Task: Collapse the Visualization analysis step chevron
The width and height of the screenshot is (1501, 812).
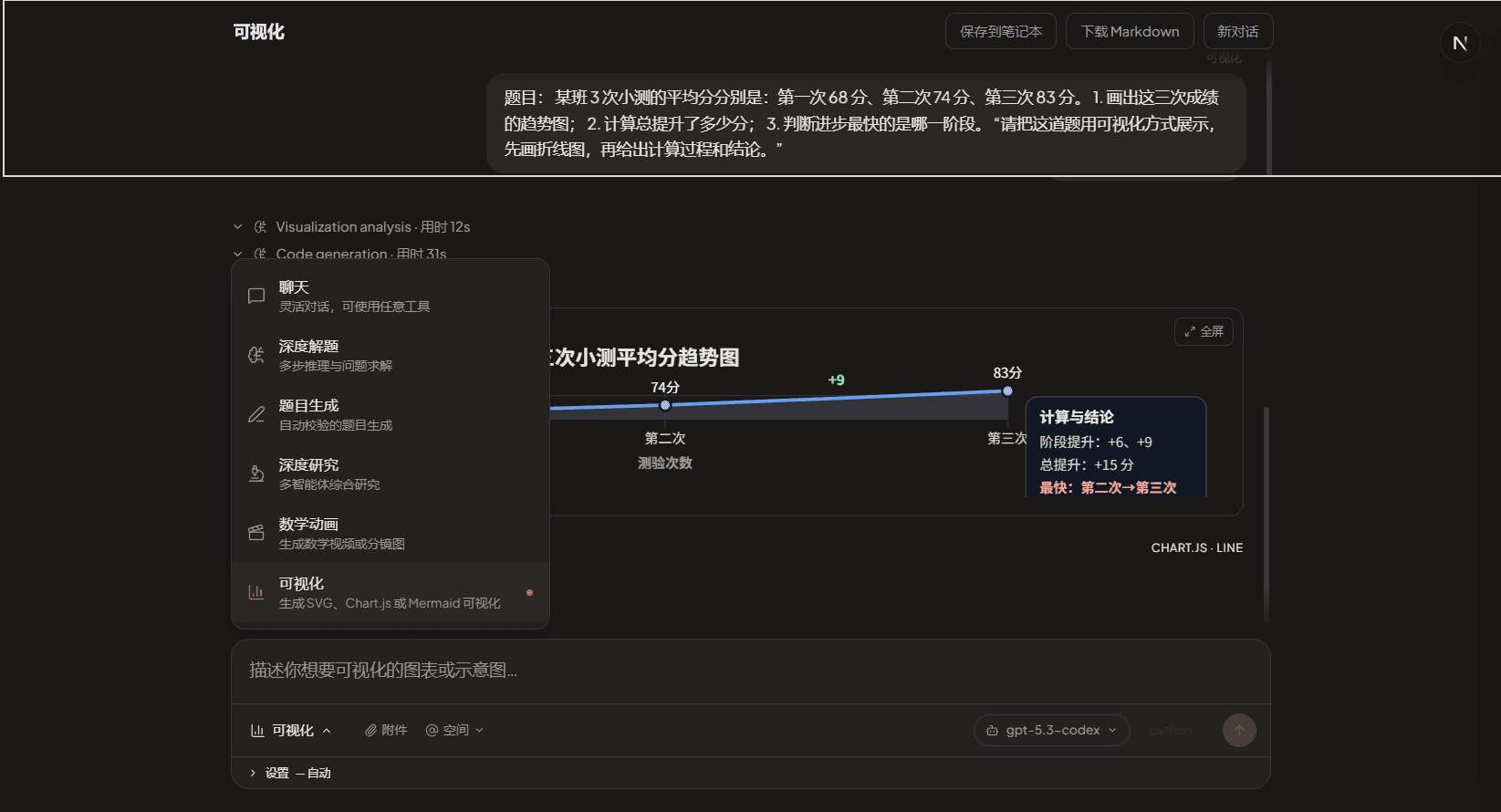Action: [237, 226]
